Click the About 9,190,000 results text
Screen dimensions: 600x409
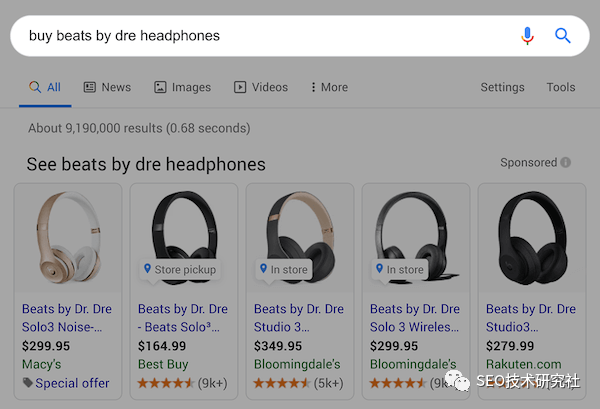tap(139, 128)
